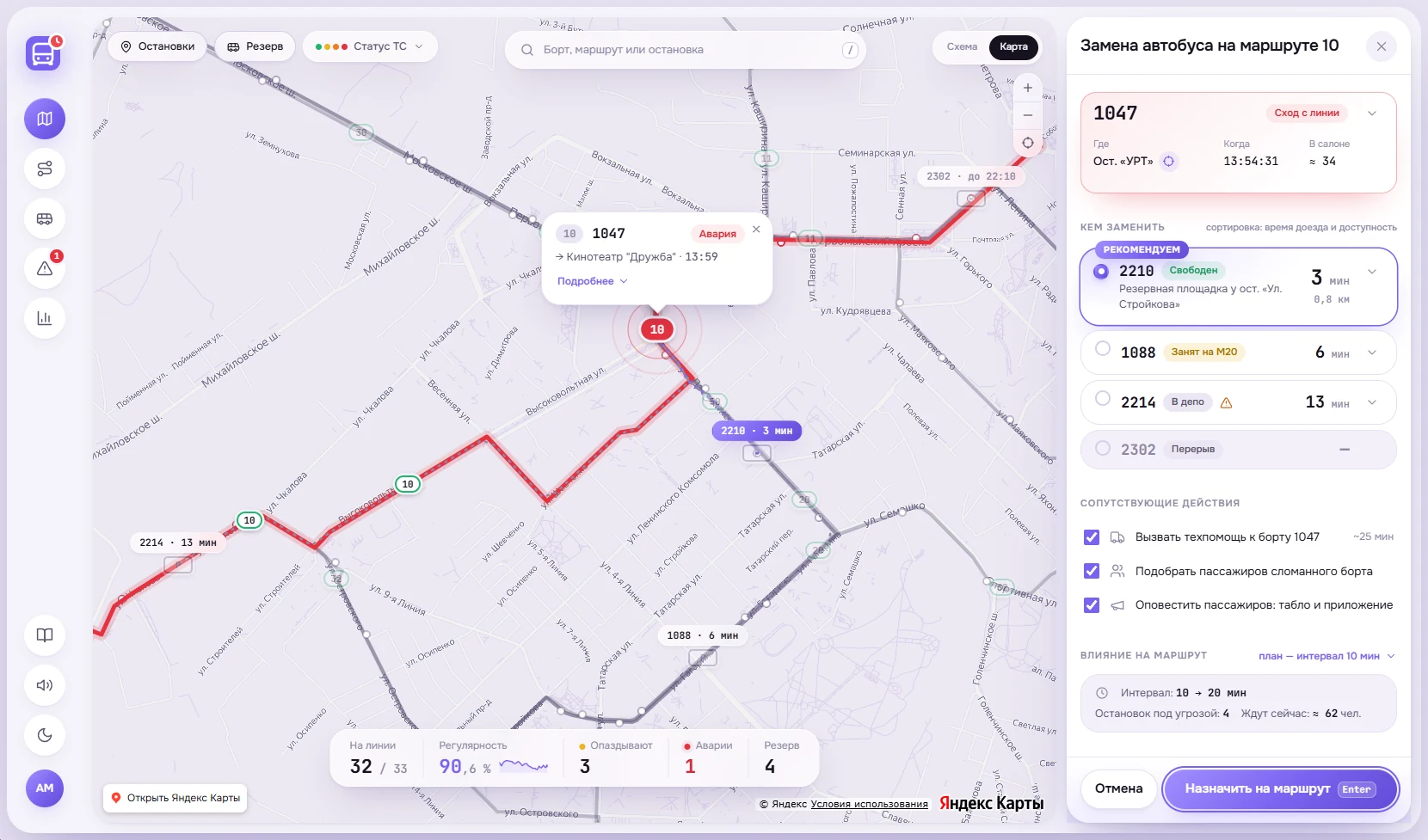
Task: Open the plan interval dropdown
Action: coord(1327,656)
